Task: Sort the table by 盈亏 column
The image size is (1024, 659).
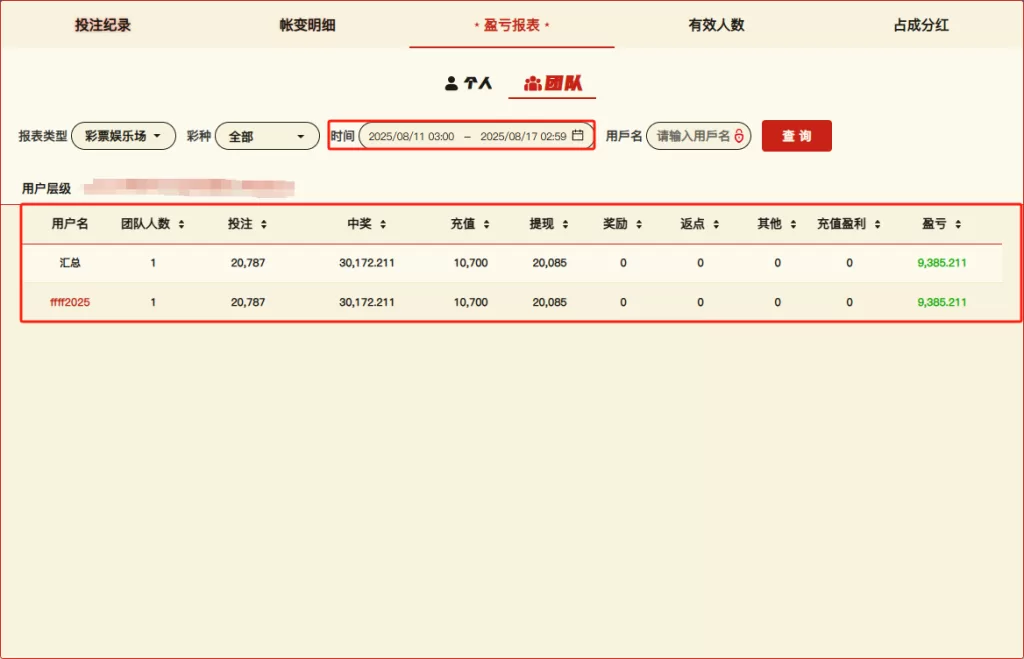Action: click(x=958, y=224)
